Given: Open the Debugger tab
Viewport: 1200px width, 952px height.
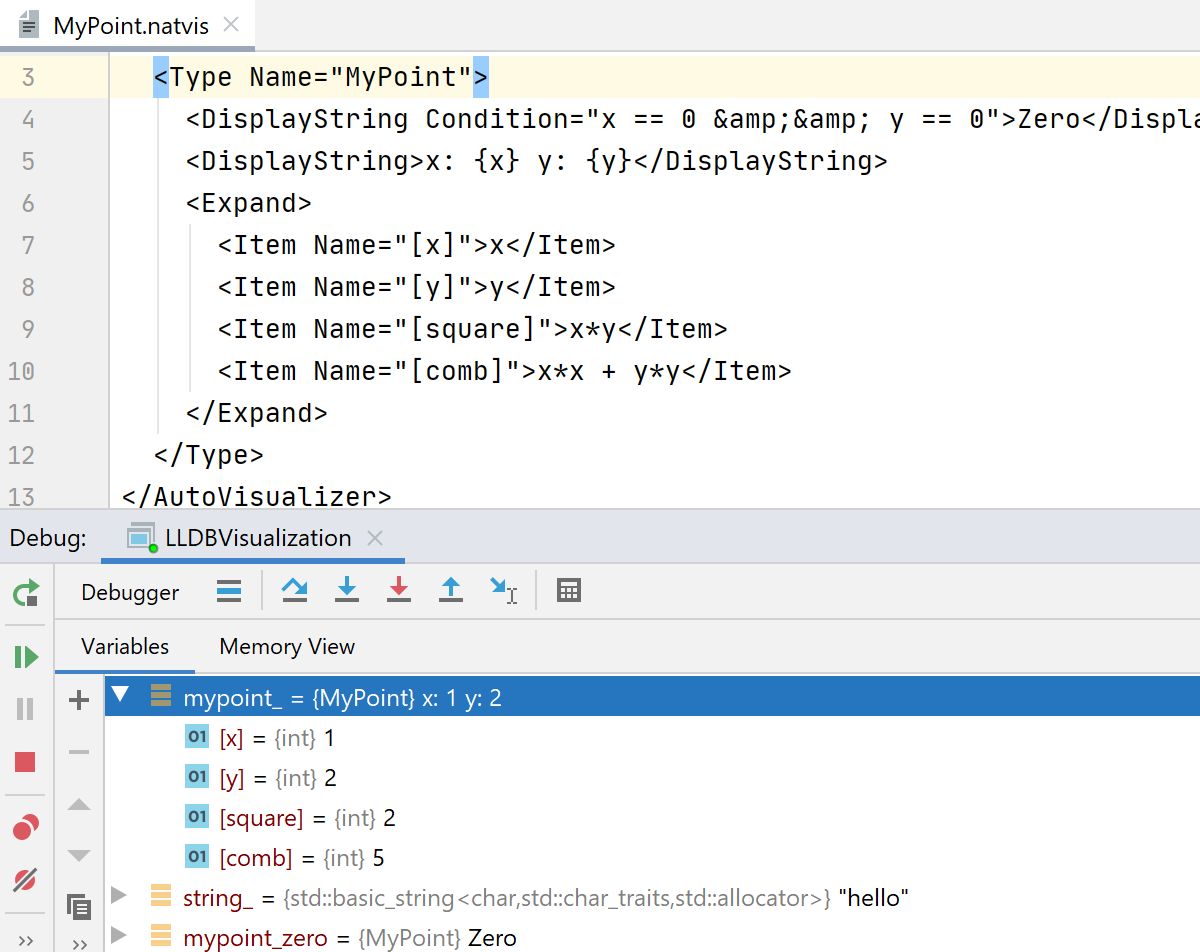Looking at the screenshot, I should pos(130,592).
